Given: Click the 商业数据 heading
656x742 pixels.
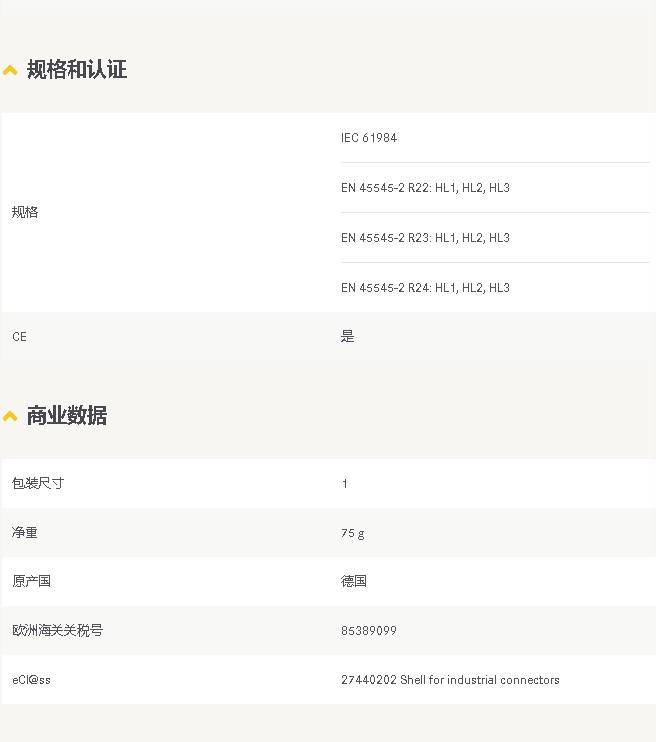Looking at the screenshot, I should click(x=67, y=415).
